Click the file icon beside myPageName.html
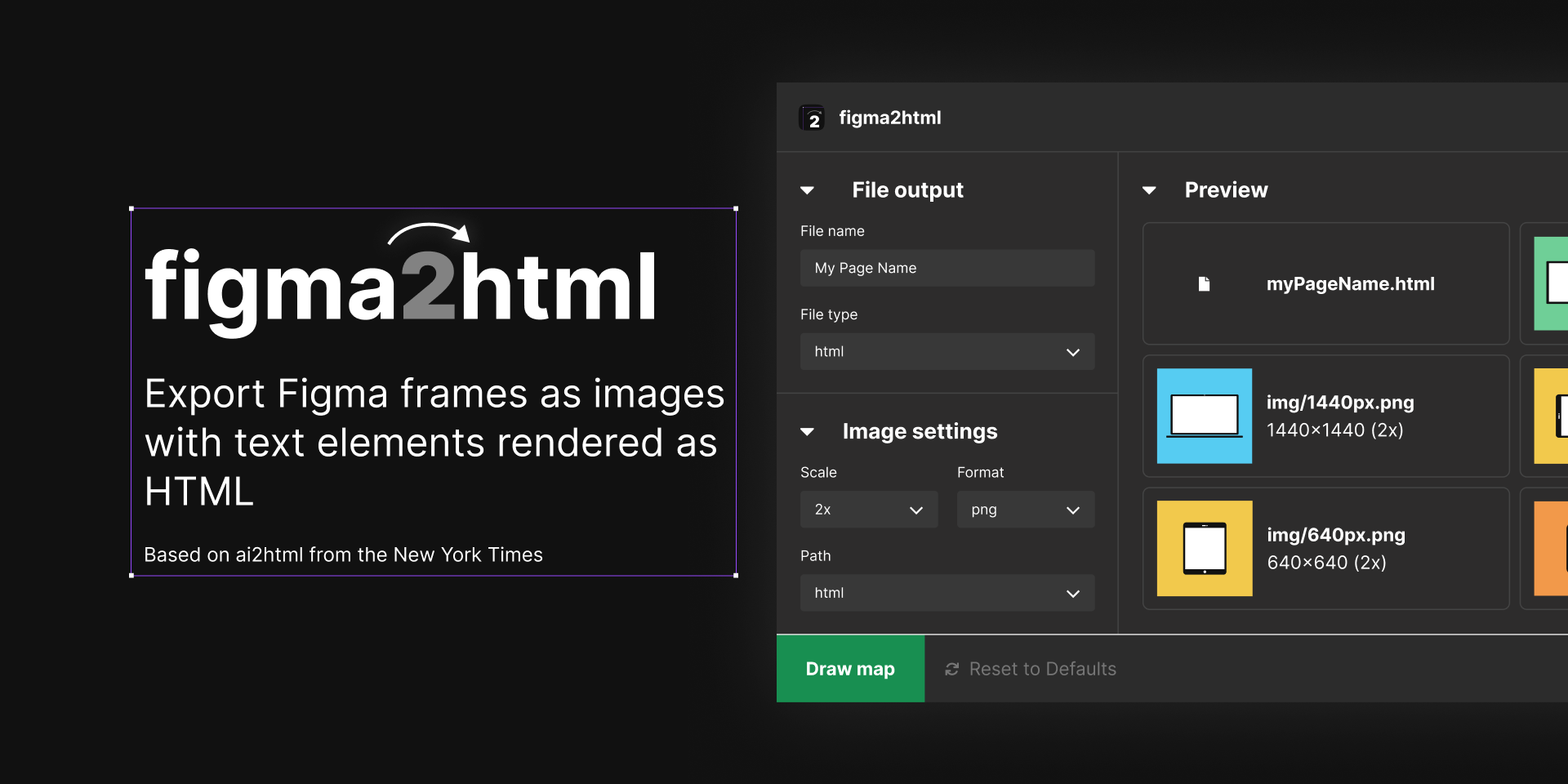 click(x=1204, y=283)
